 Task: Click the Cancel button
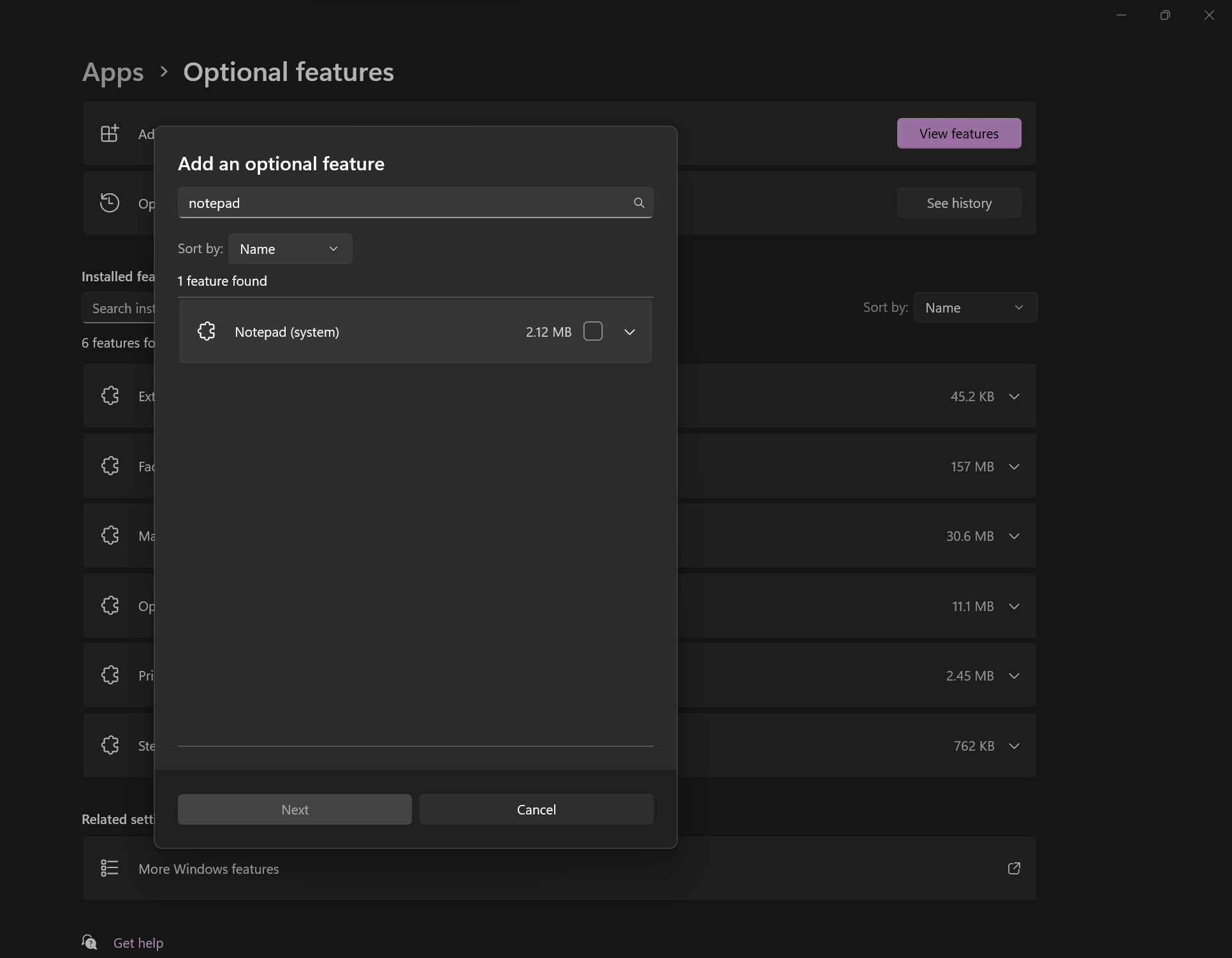point(536,809)
